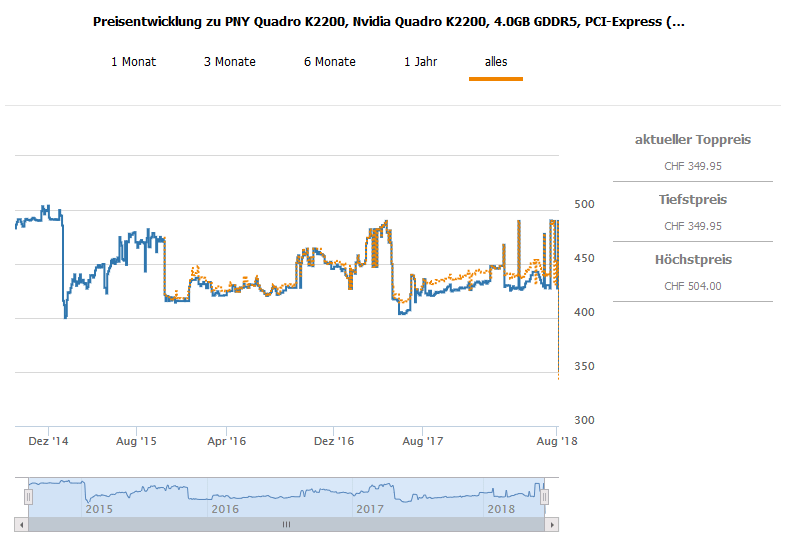
Task: Click the Aug '15 x-axis label
Action: [x=135, y=441]
